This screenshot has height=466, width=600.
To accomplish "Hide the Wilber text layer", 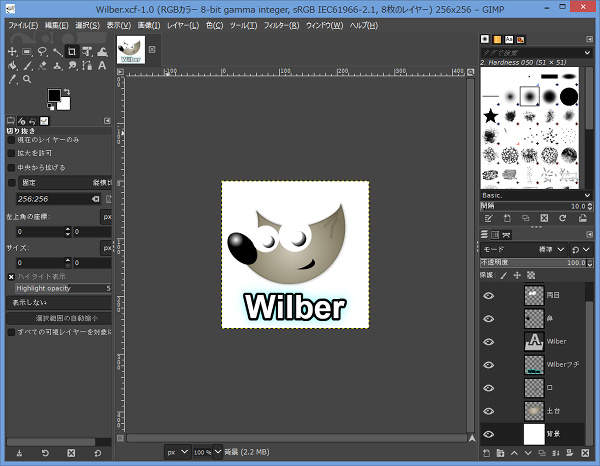I will [489, 341].
